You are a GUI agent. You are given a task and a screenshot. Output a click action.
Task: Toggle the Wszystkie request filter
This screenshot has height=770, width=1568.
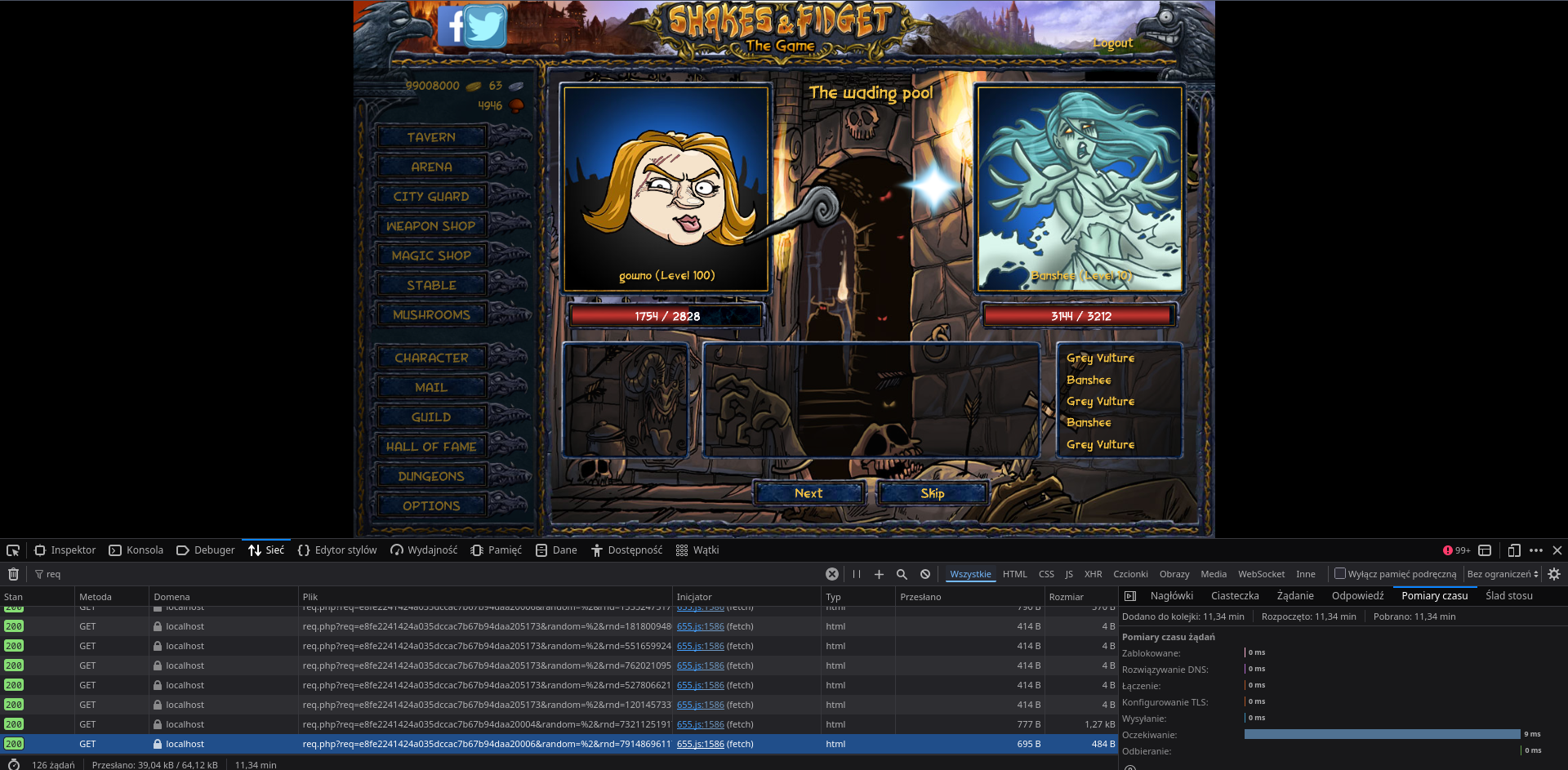[x=970, y=574]
